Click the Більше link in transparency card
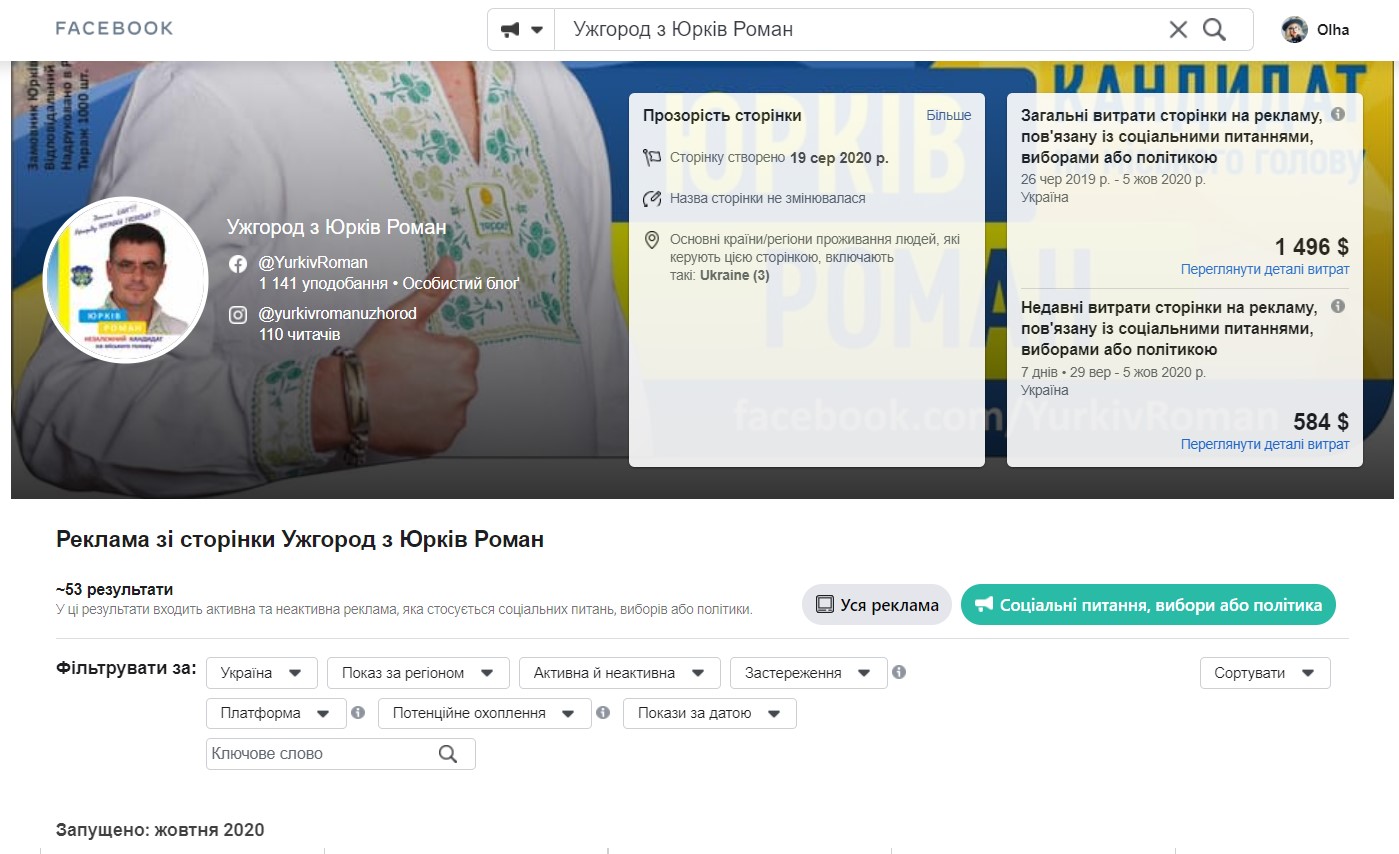1399x854 pixels. tap(949, 115)
